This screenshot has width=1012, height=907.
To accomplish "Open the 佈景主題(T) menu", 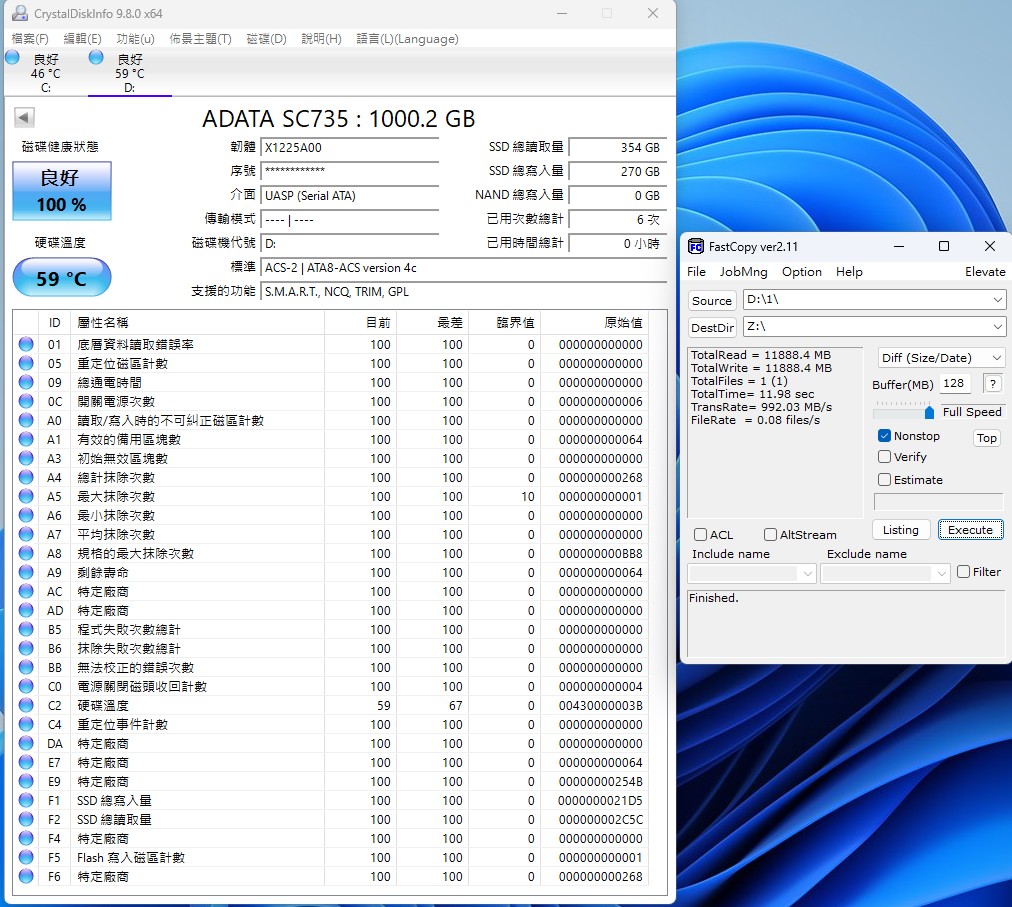I will 201,39.
